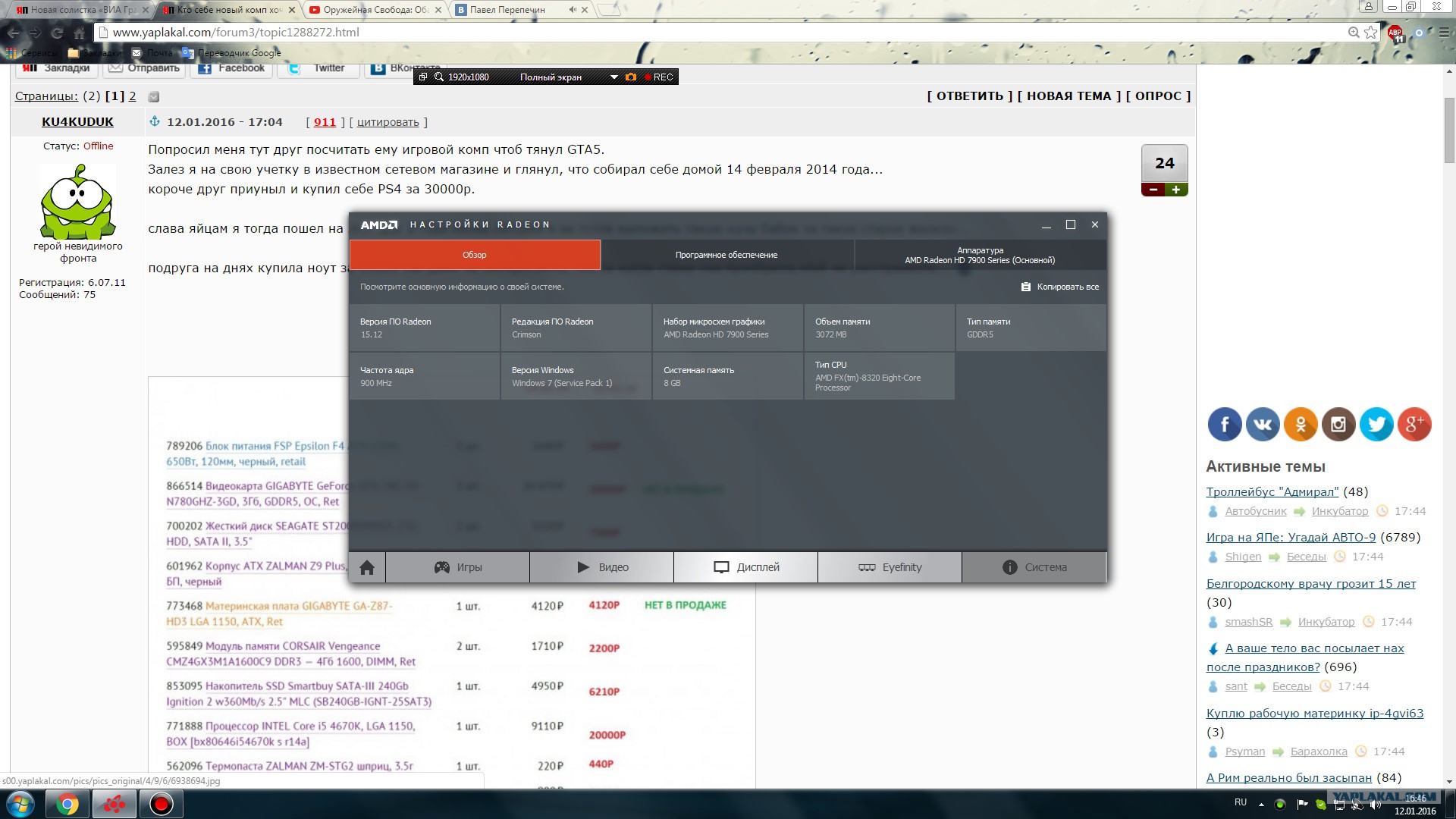Image resolution: width=1456 pixels, height=819 pixels.
Task: Close the Кто себе новый комп tab
Action: pyautogui.click(x=292, y=10)
